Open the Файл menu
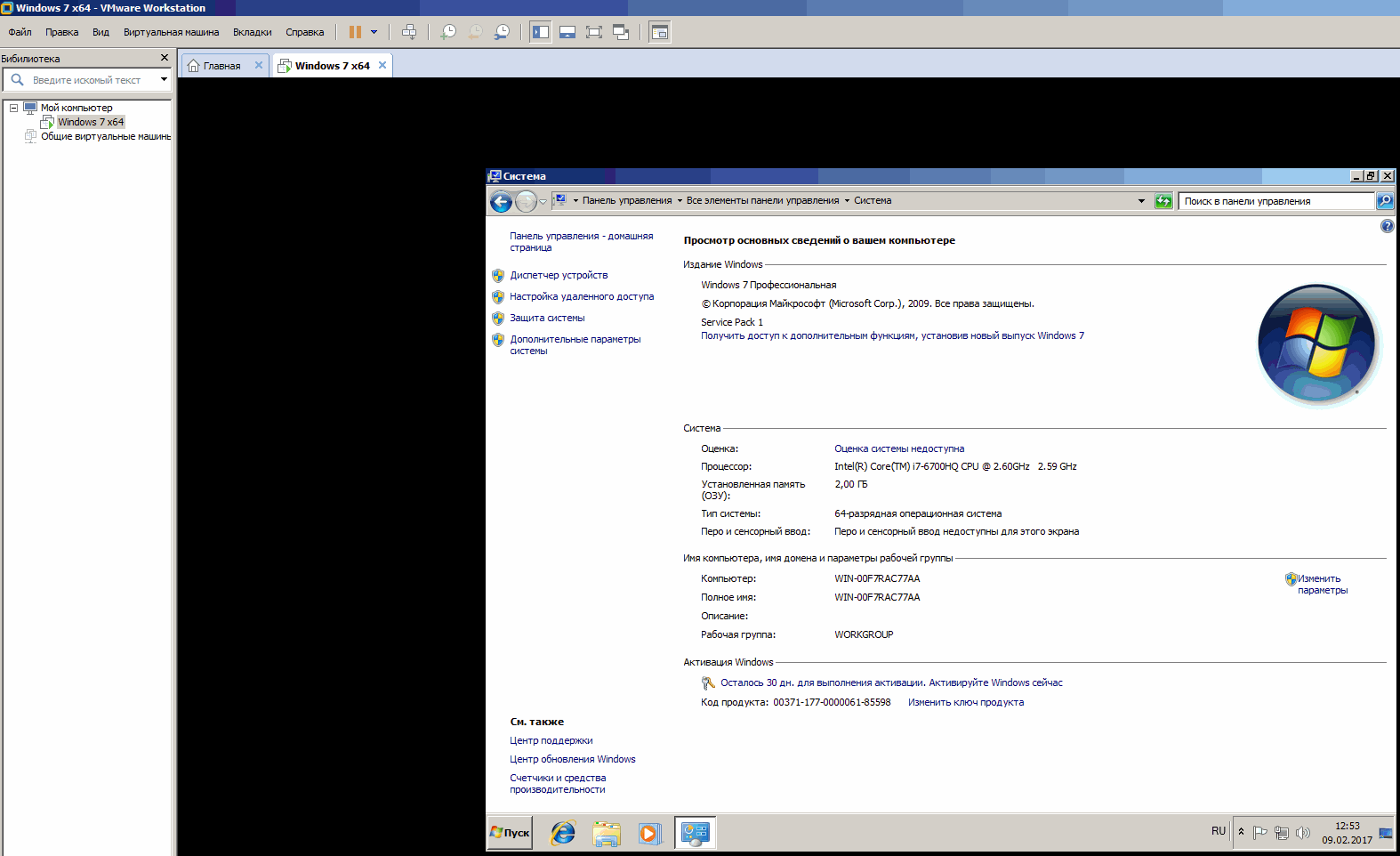The image size is (1400, 856). pyautogui.click(x=20, y=32)
